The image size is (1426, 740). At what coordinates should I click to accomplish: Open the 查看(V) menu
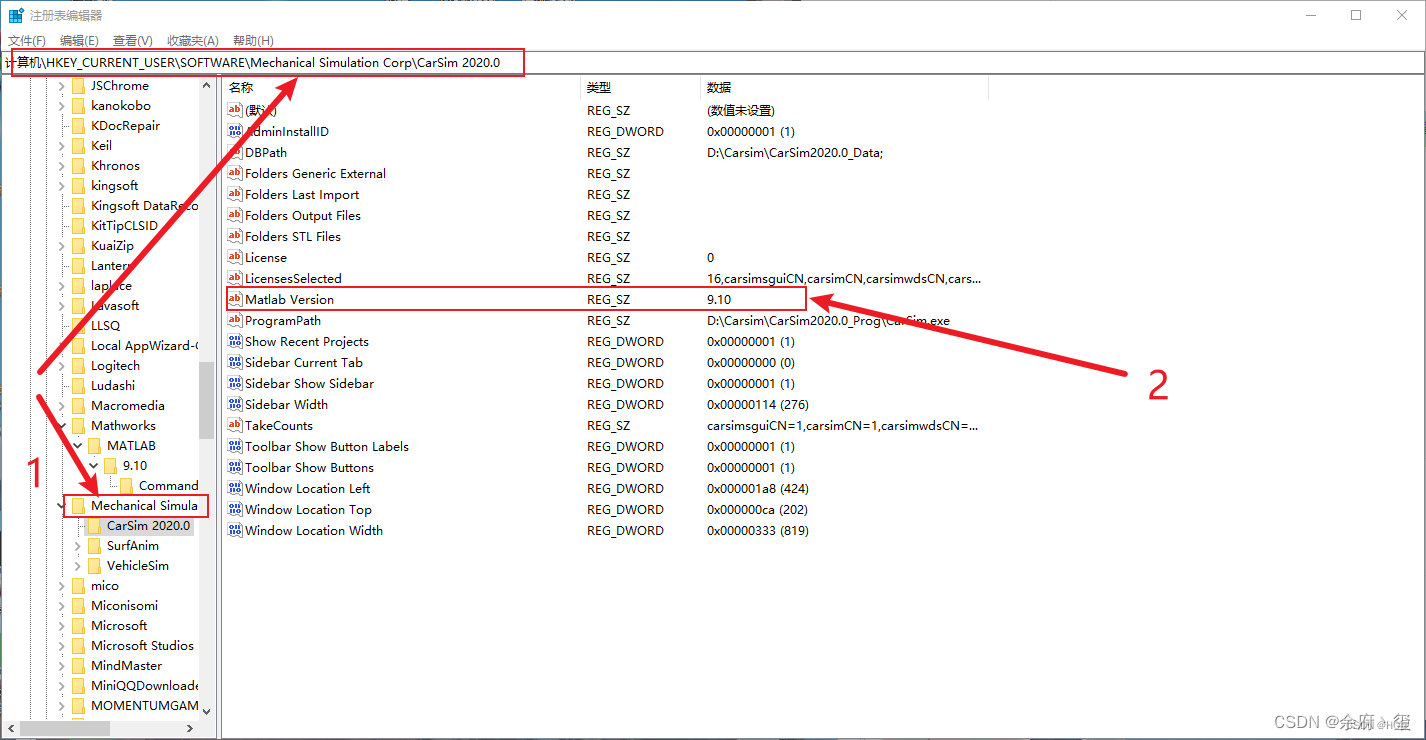(132, 40)
